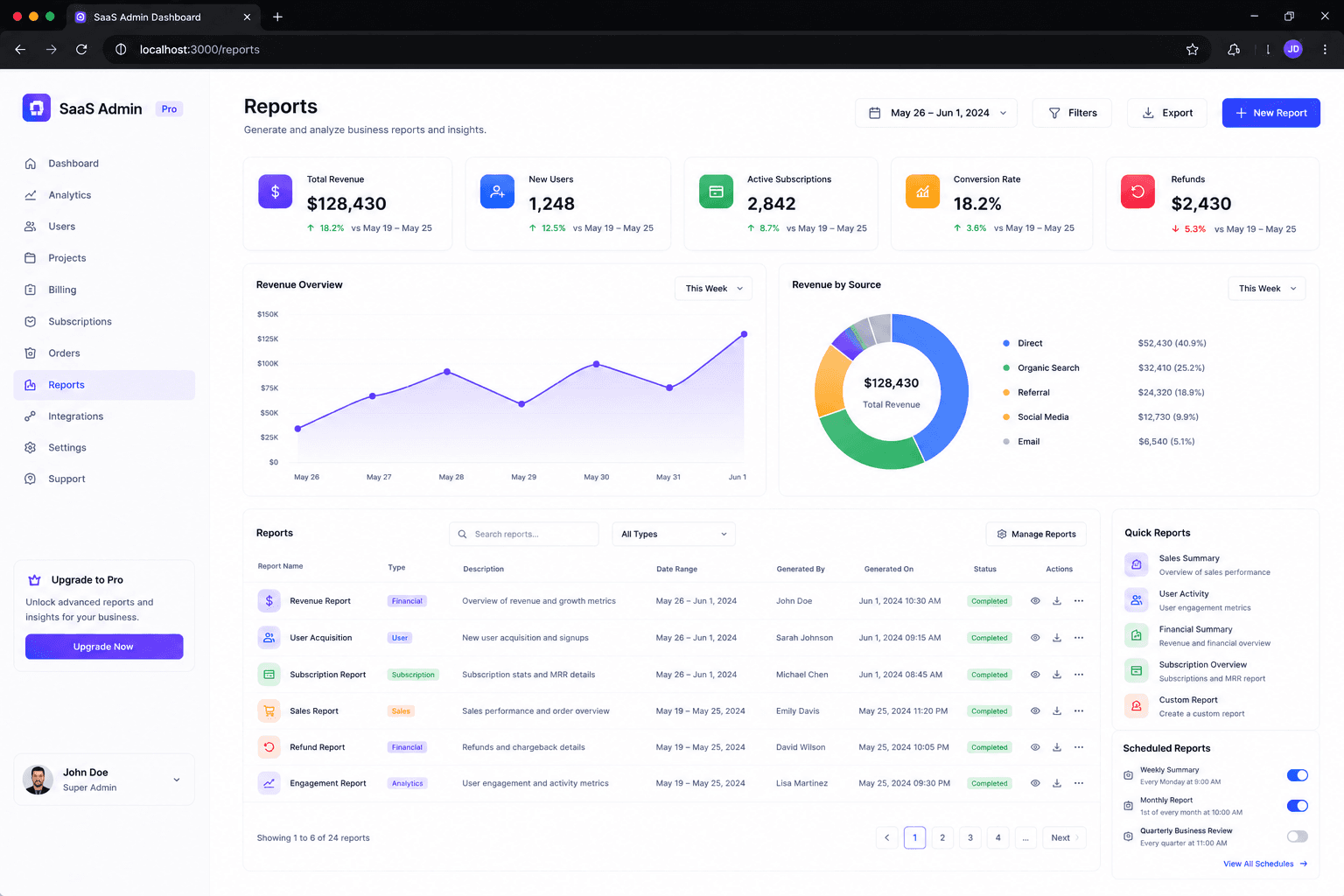Click the New Report button
The image size is (1344, 896).
click(x=1270, y=113)
